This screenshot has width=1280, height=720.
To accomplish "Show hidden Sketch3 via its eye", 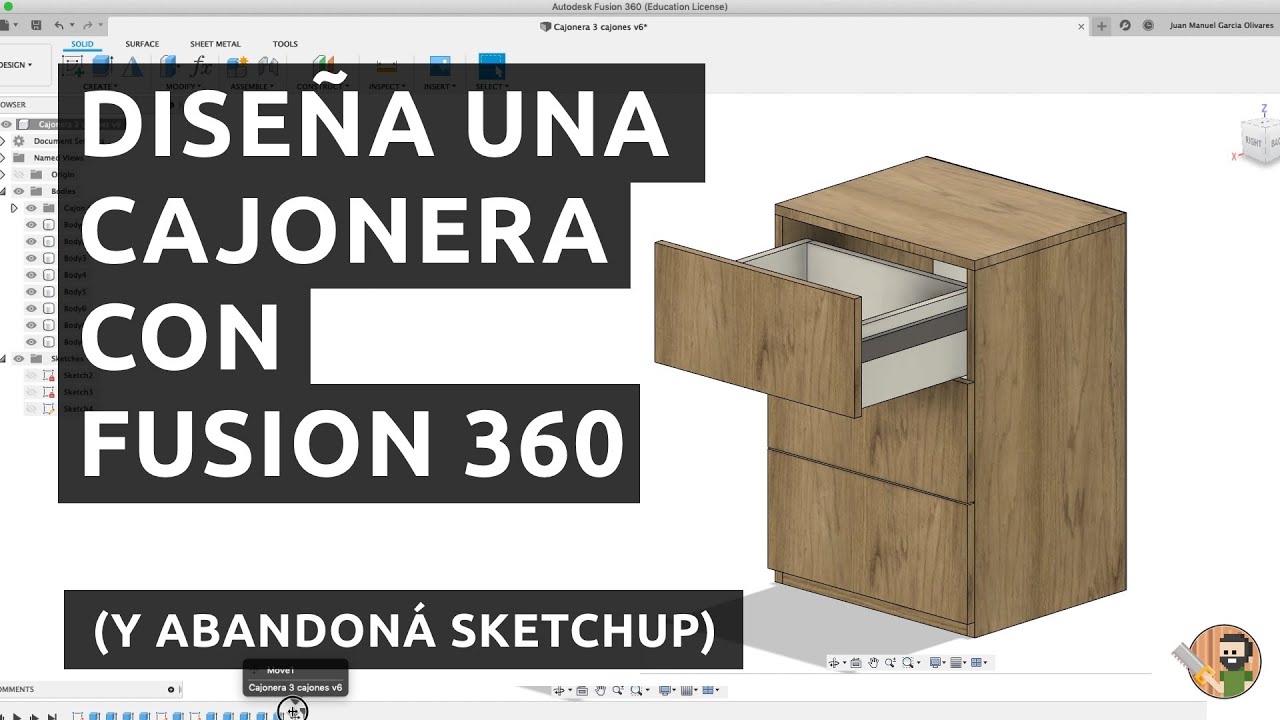I will (x=31, y=392).
